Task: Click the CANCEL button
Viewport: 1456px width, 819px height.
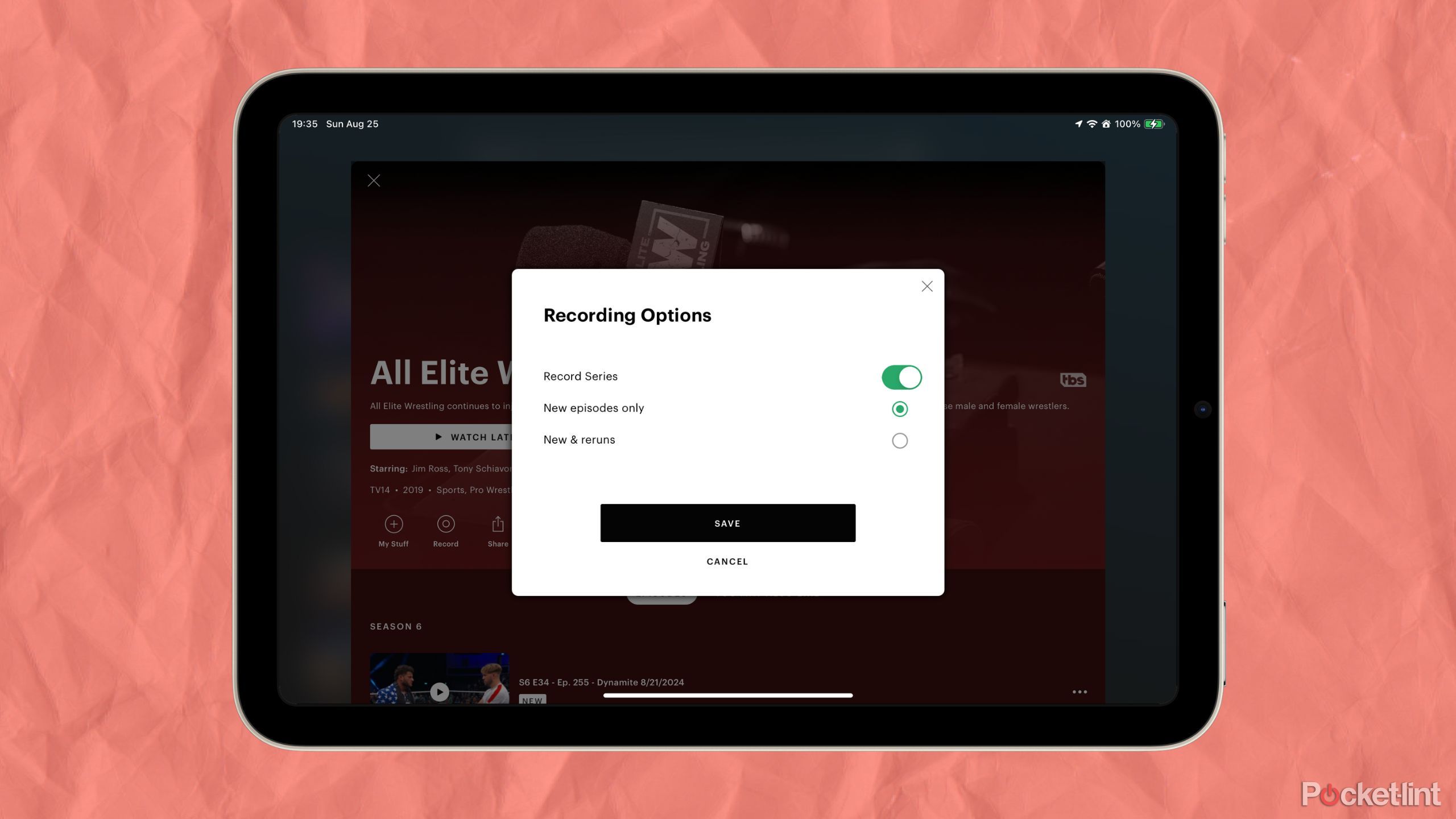Action: 727,561
